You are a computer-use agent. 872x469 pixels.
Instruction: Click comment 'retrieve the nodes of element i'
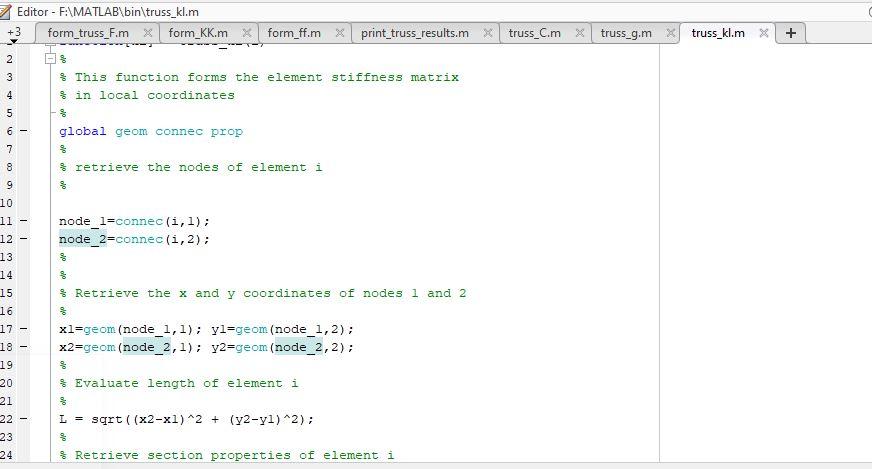199,167
